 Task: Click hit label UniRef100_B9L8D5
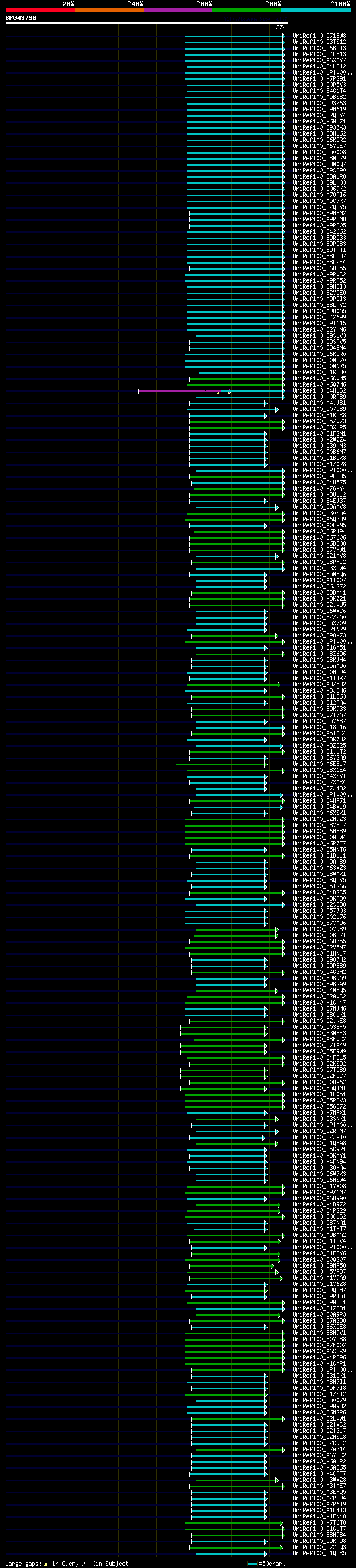[x=319, y=477]
